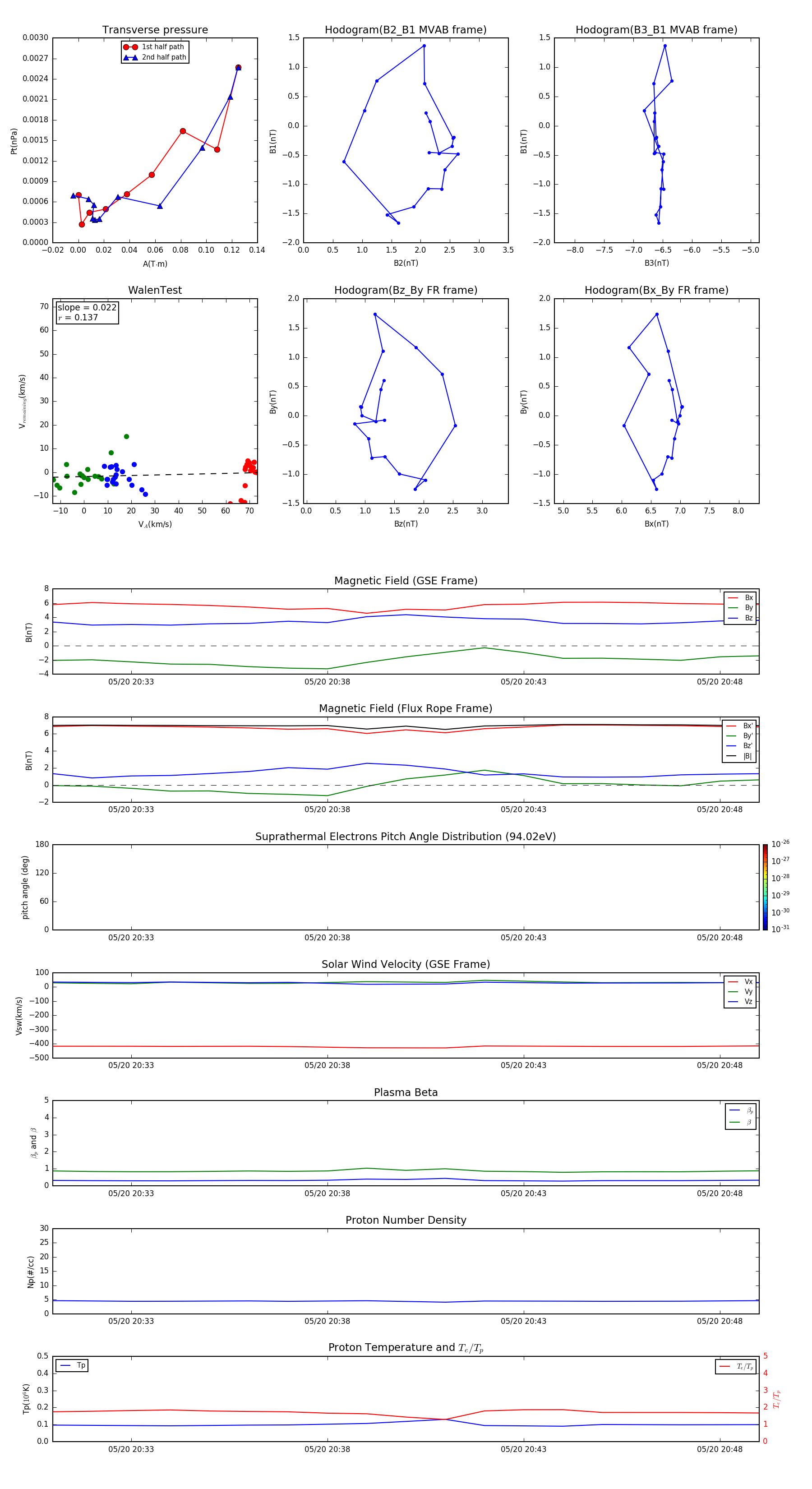This screenshot has height=1489, width=812.
Task: Click the "Plasma Beta" panel title
Action: point(406,1092)
